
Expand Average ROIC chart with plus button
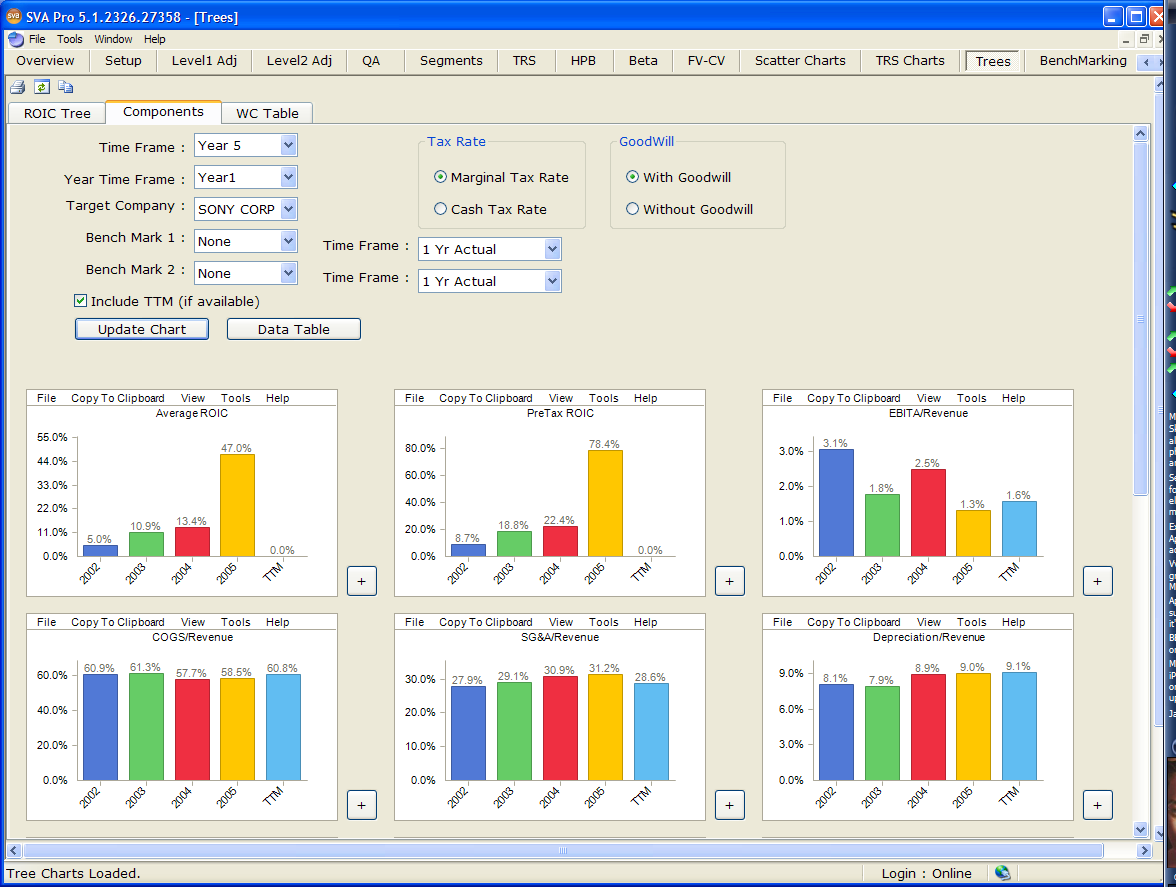[x=361, y=581]
